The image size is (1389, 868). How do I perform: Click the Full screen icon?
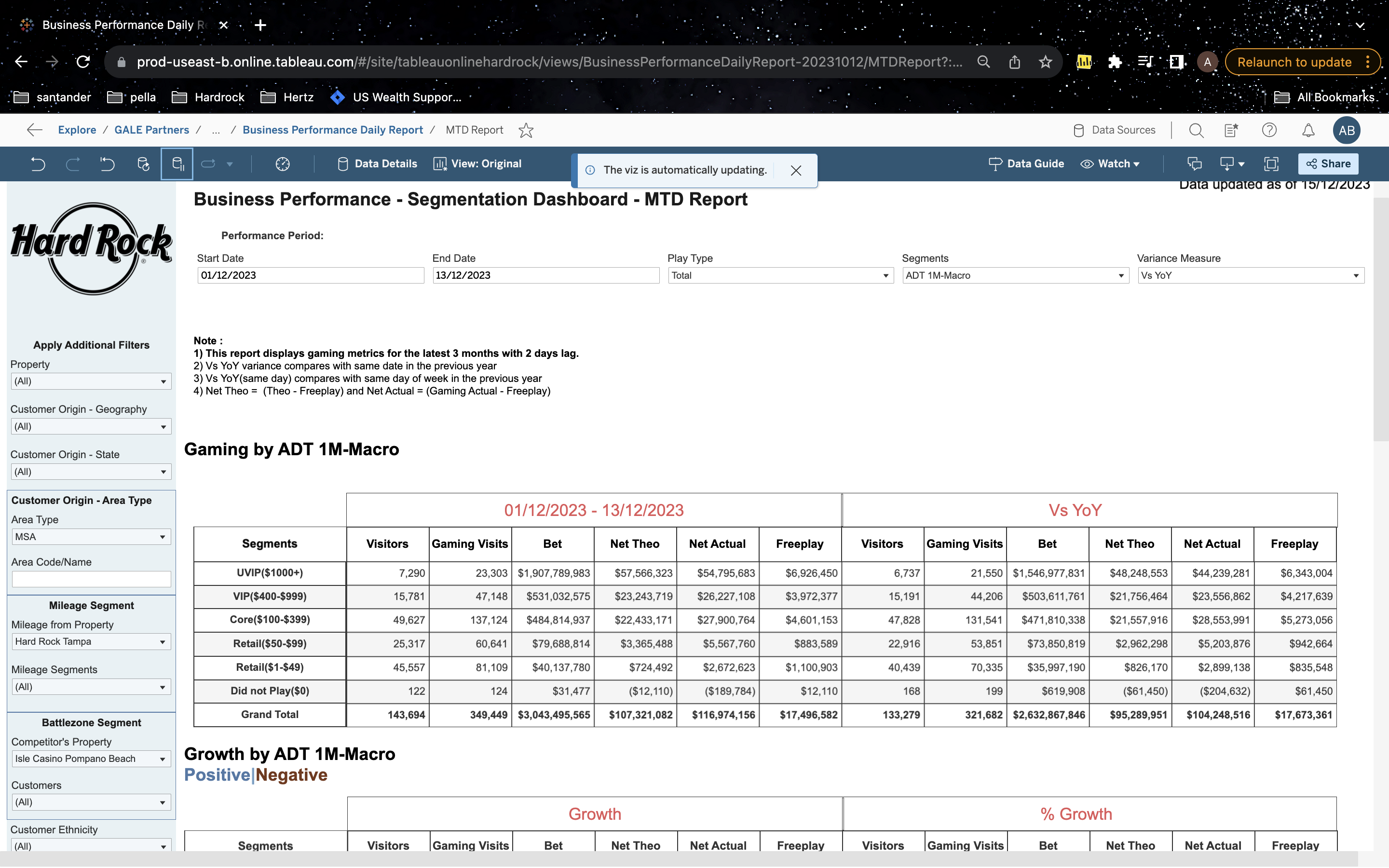[1271, 164]
